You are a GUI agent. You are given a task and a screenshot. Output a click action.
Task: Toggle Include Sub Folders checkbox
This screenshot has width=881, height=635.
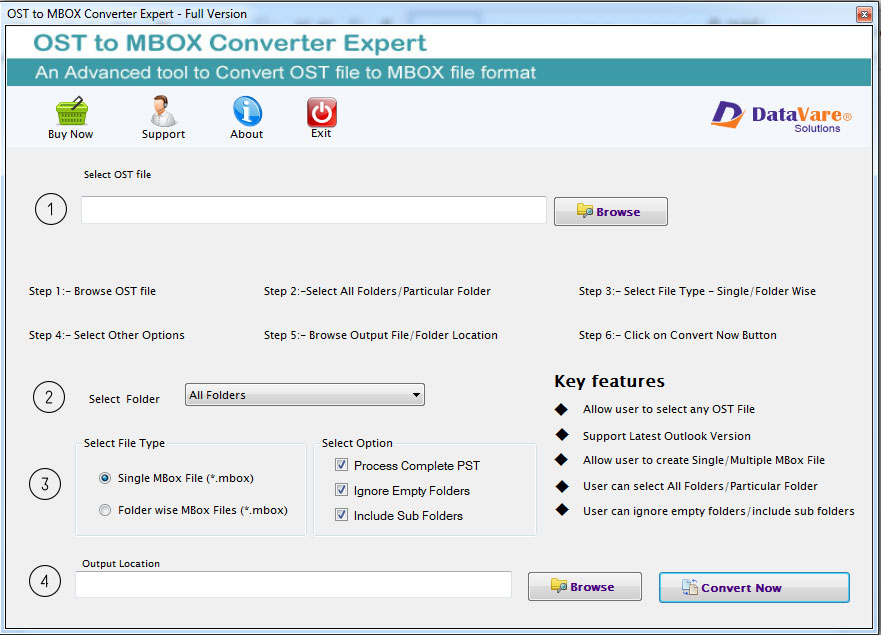(341, 515)
